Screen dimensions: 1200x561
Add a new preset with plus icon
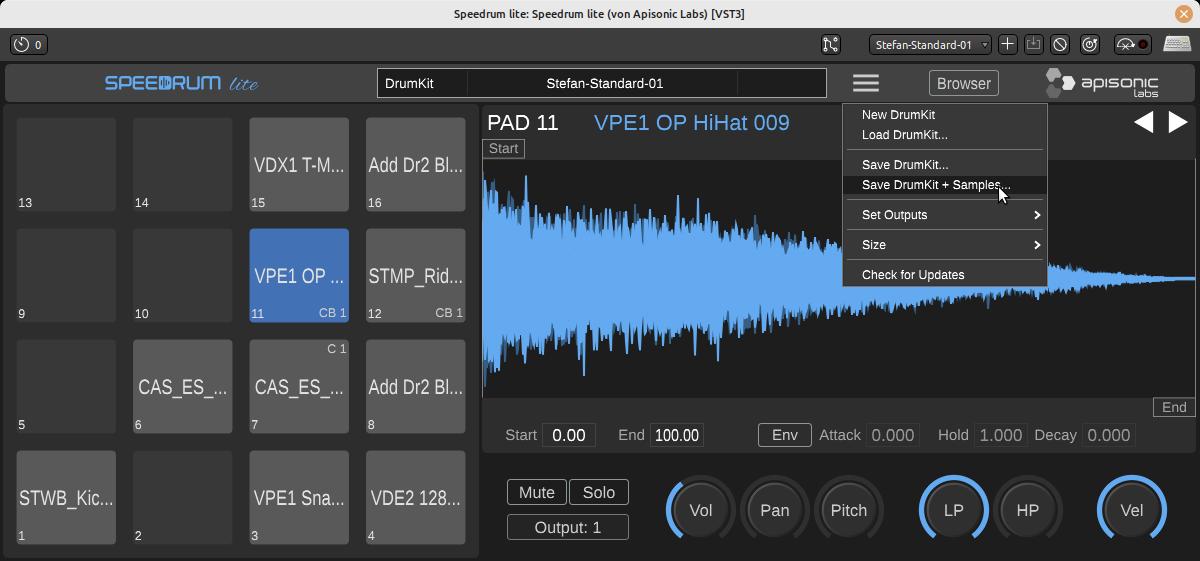pos(1008,44)
